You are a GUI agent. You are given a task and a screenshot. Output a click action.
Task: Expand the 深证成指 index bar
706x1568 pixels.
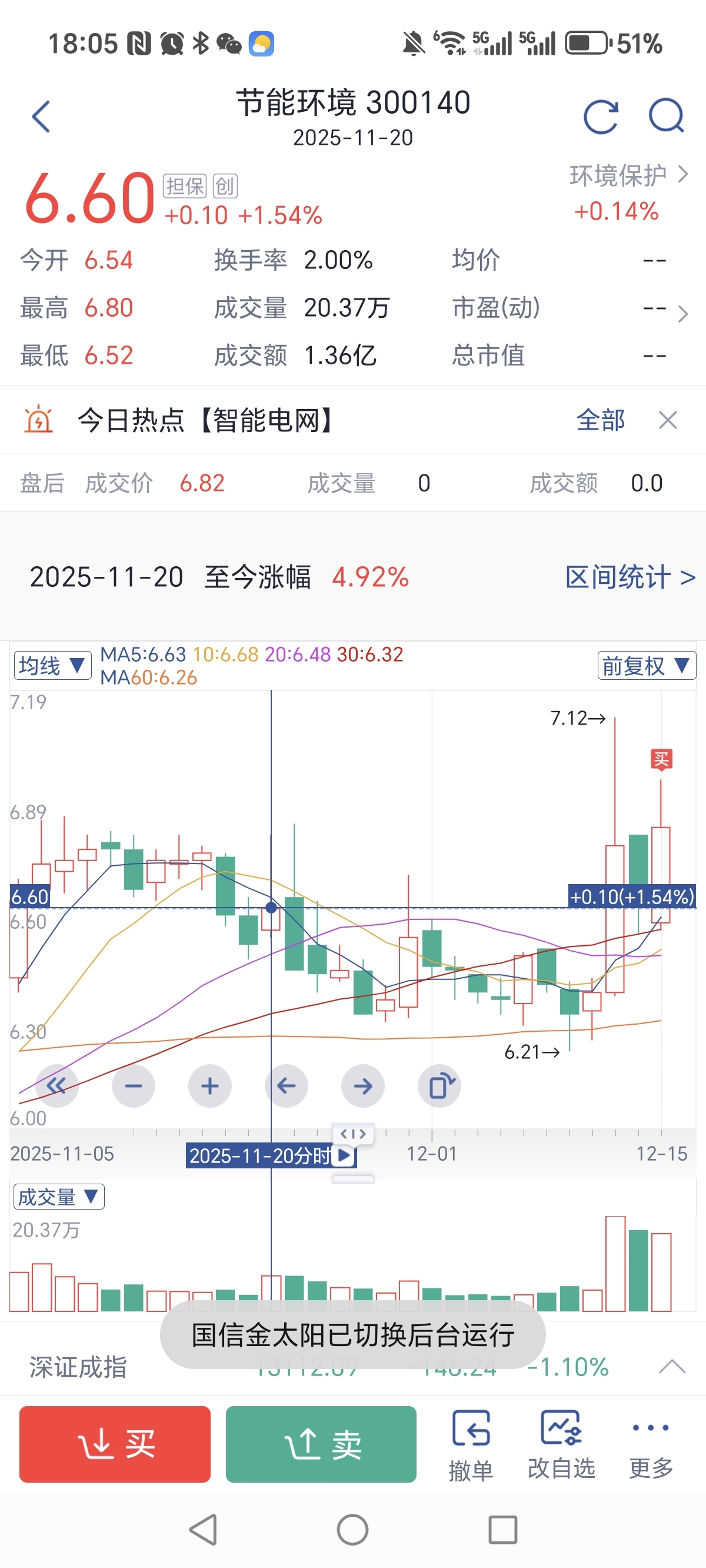pos(672,1367)
